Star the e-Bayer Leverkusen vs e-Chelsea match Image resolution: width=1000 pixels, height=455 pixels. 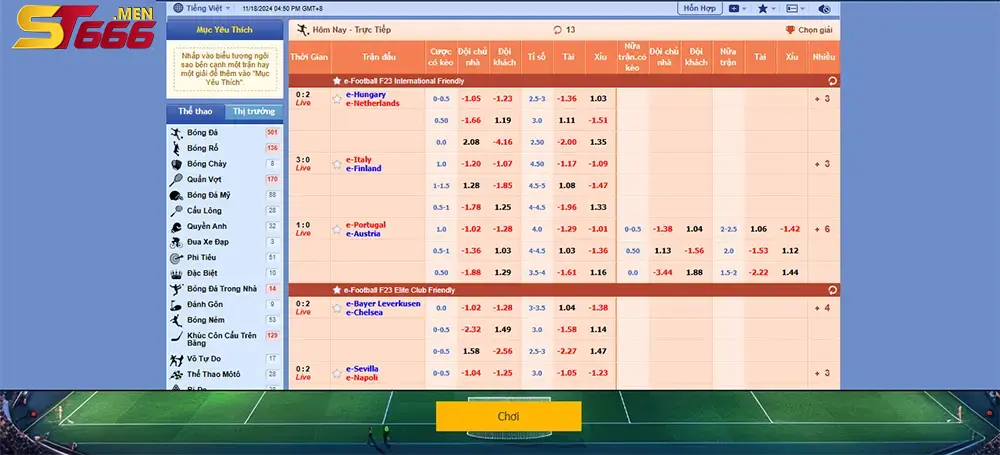pos(337,308)
